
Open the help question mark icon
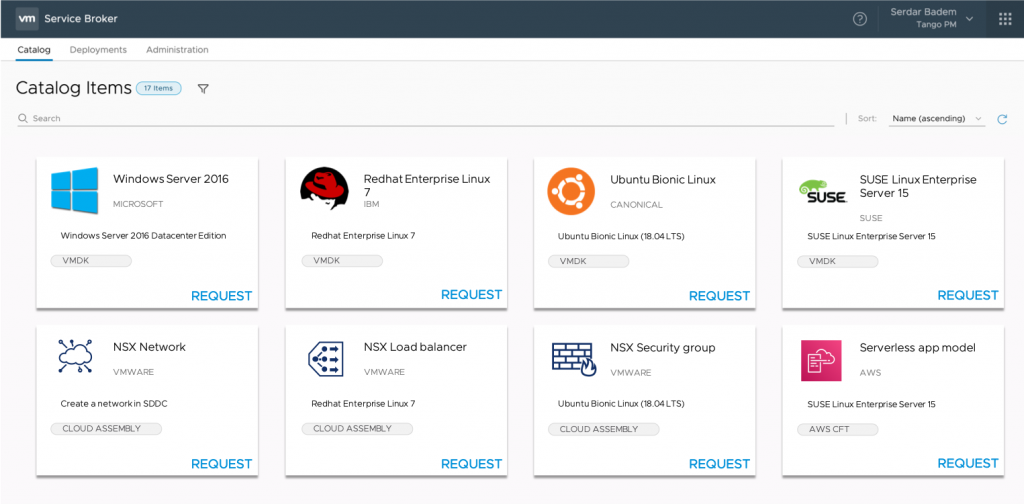(860, 19)
